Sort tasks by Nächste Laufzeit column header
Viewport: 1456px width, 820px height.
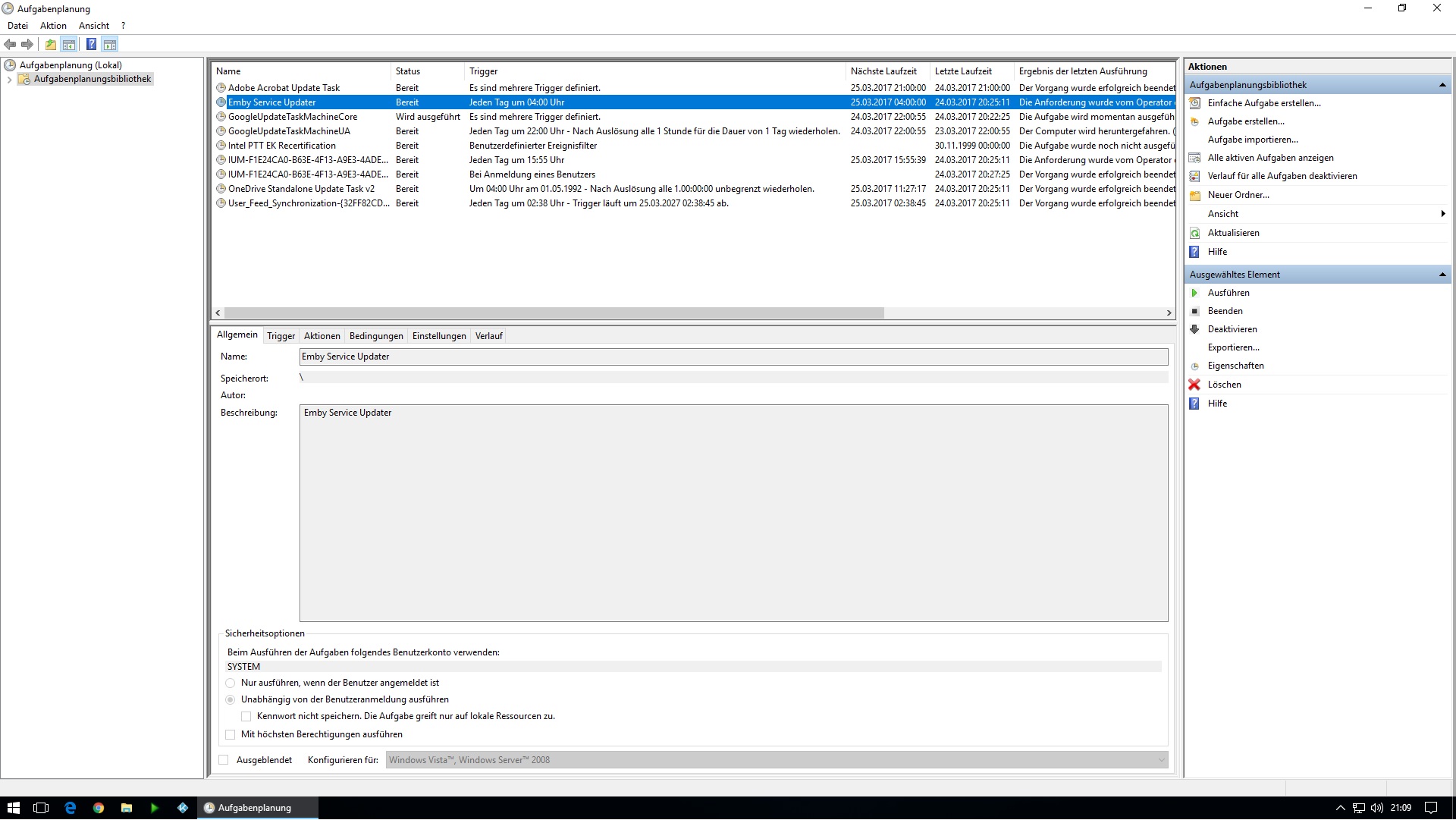click(888, 71)
